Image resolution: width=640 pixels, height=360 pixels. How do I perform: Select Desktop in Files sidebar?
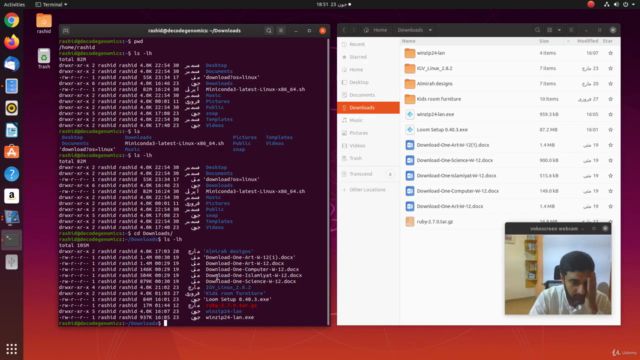(368, 82)
